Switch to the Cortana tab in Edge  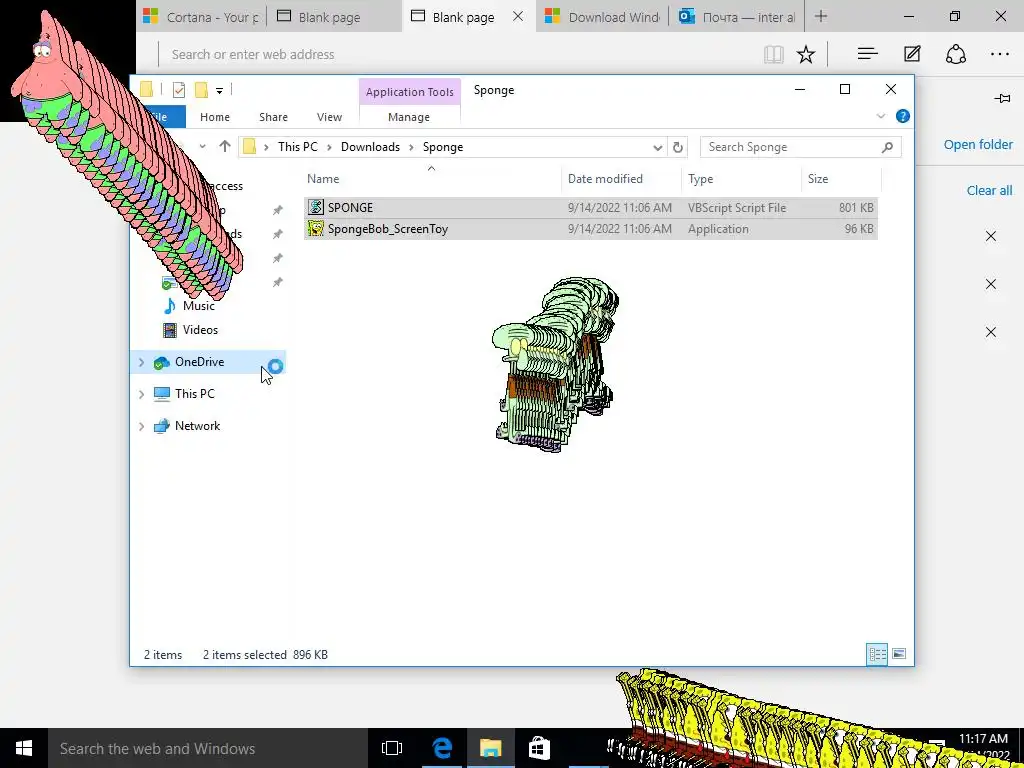pyautogui.click(x=201, y=17)
